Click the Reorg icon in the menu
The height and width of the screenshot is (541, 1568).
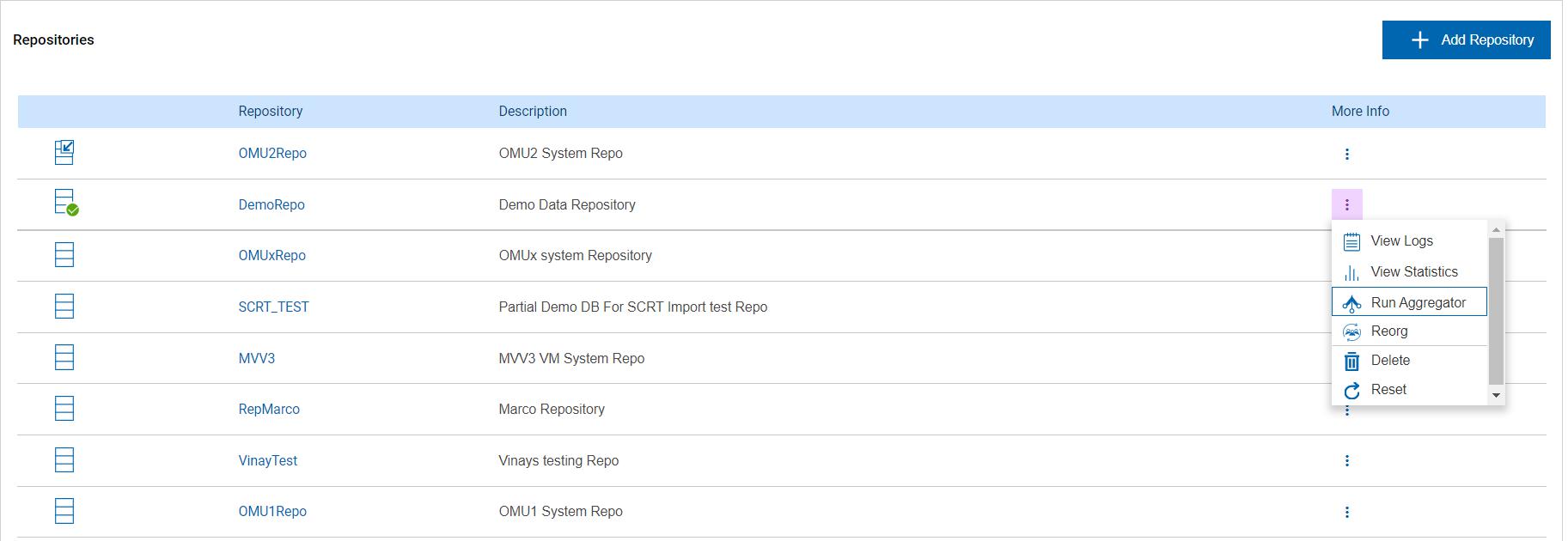coord(1351,331)
